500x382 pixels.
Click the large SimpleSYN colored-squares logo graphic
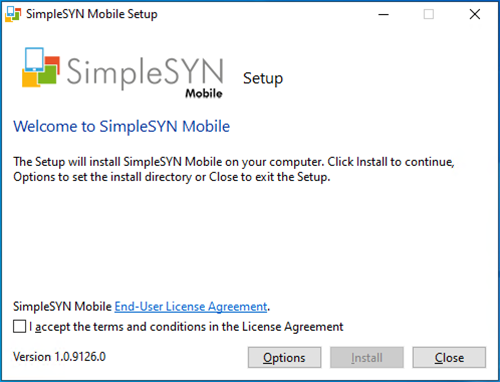pos(41,68)
